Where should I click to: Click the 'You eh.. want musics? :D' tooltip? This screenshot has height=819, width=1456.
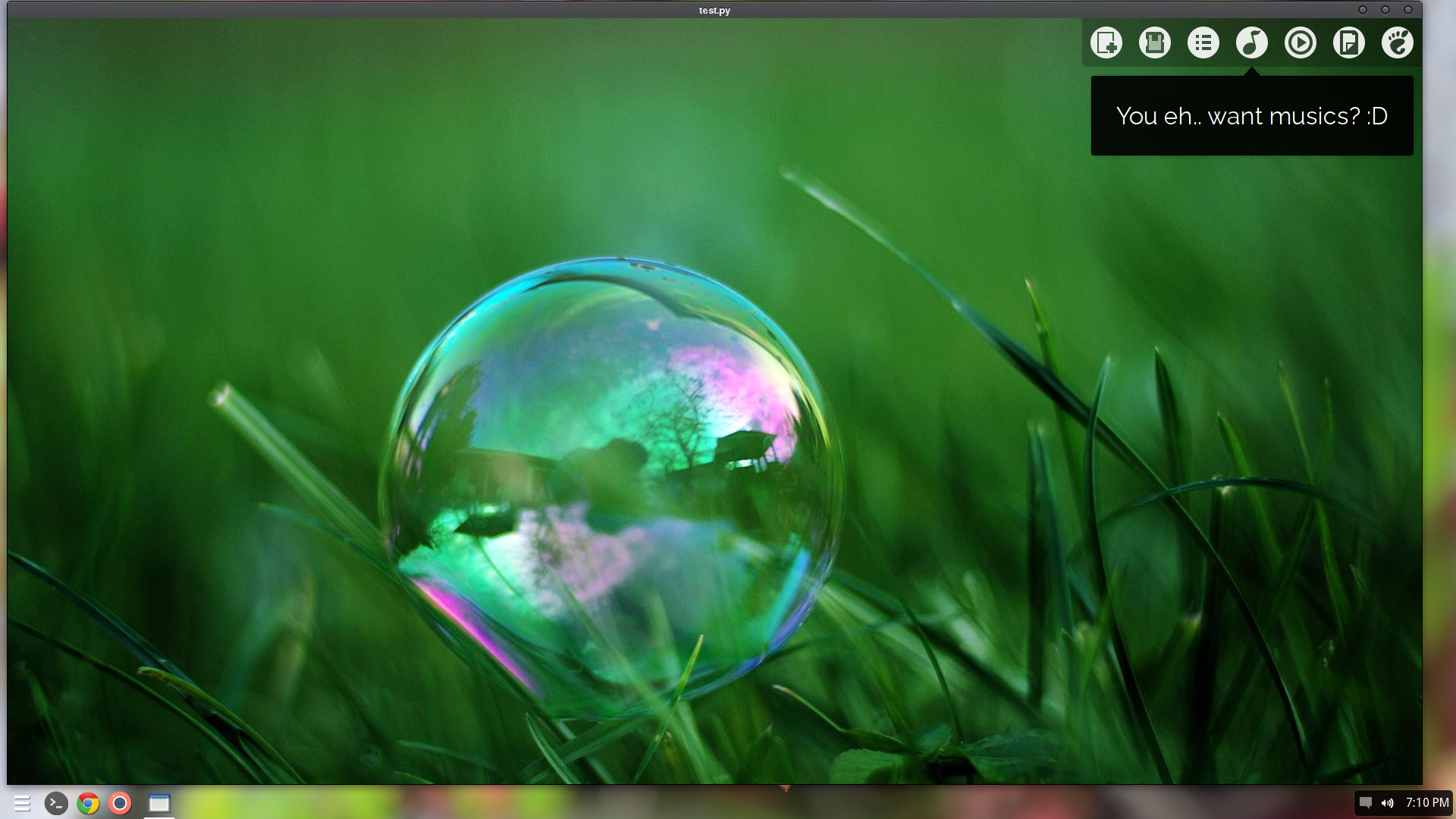click(x=1252, y=116)
